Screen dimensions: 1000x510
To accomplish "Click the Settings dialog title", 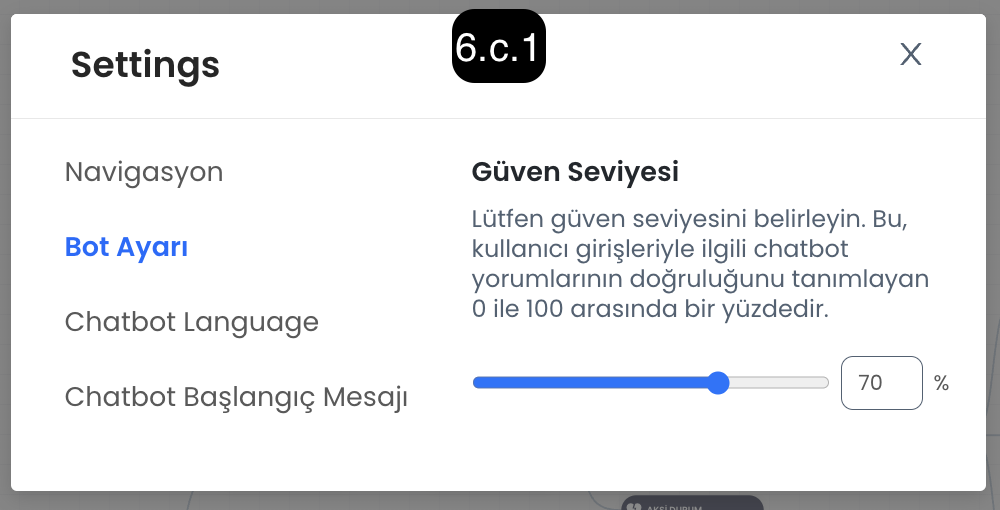I will coord(145,65).
